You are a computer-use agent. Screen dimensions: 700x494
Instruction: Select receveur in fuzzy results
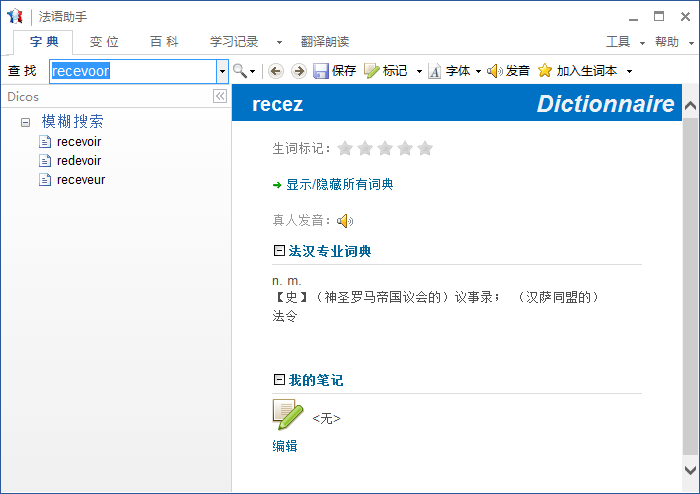(81, 180)
